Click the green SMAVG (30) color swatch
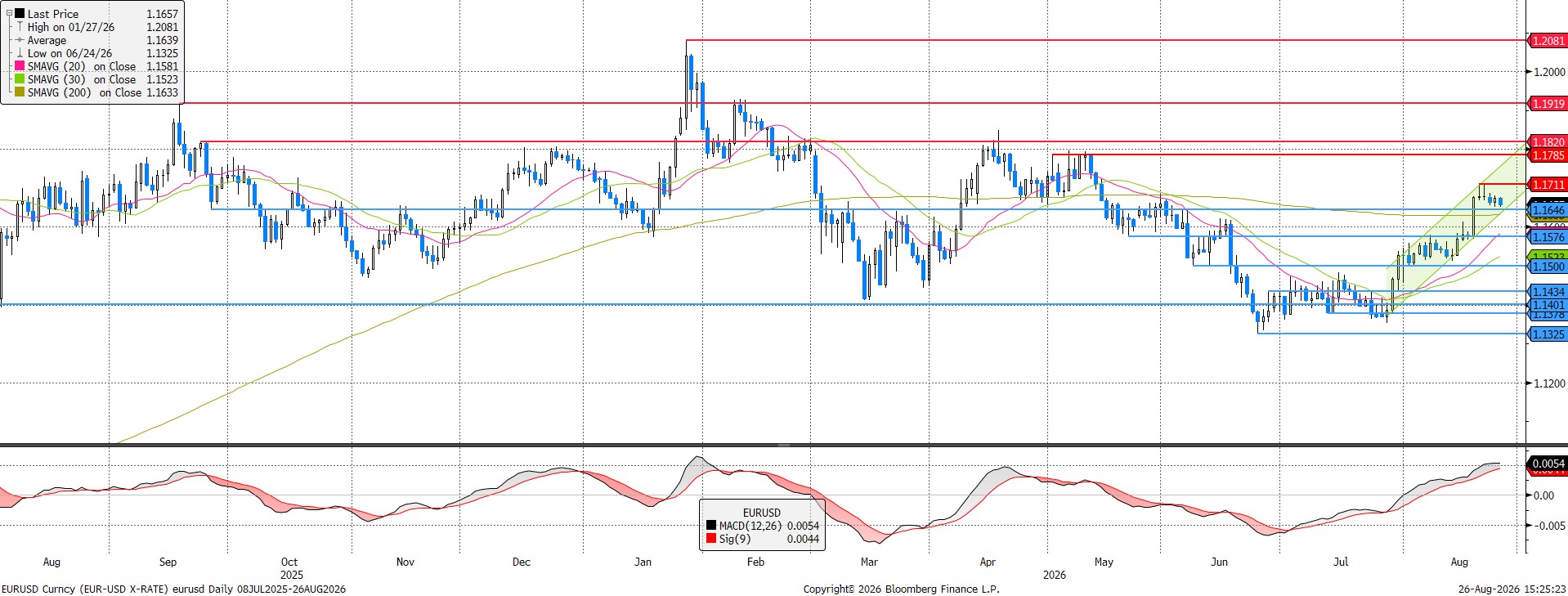 [20, 79]
